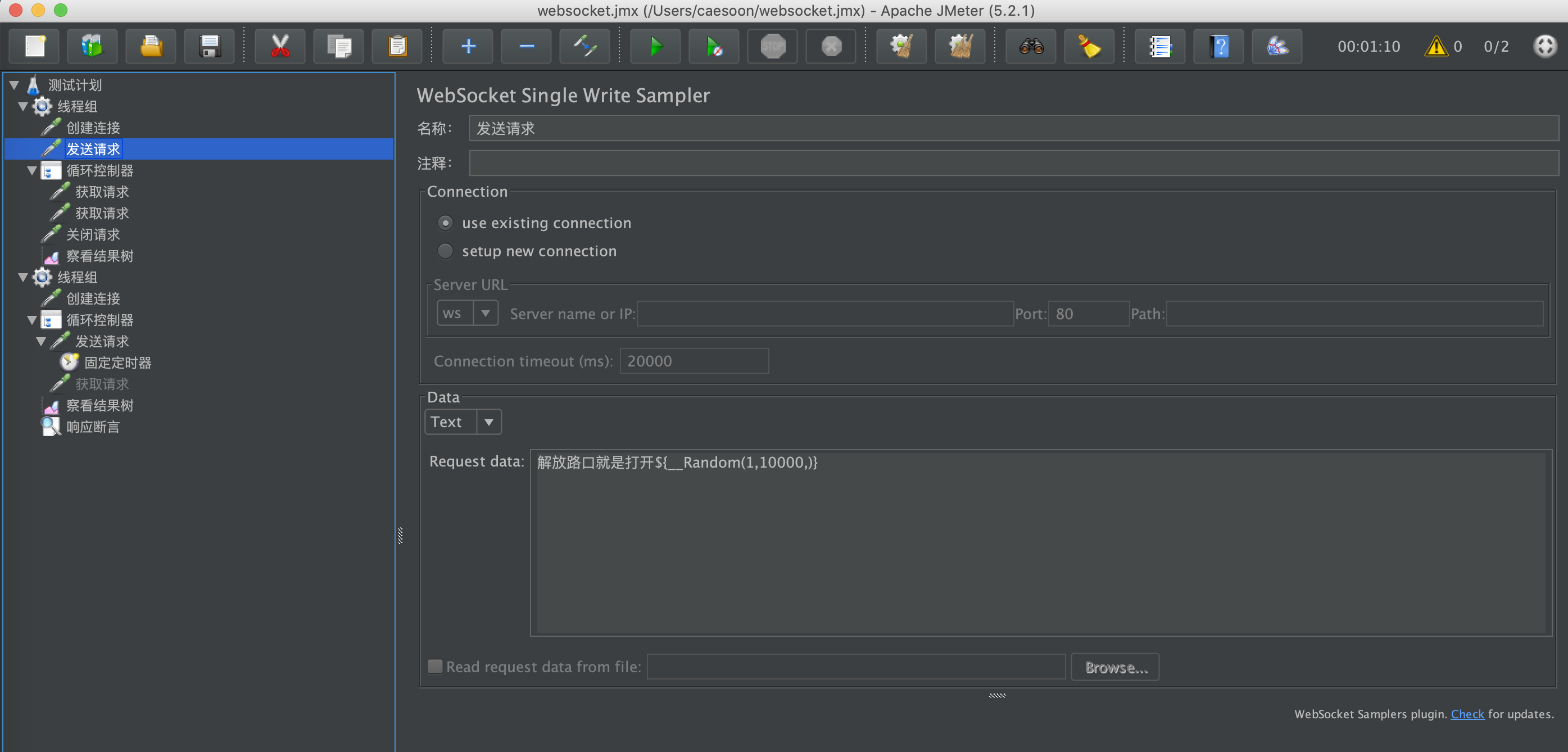The image size is (1568, 752).
Task: Open the Help question mark icon
Action: pos(1218,46)
